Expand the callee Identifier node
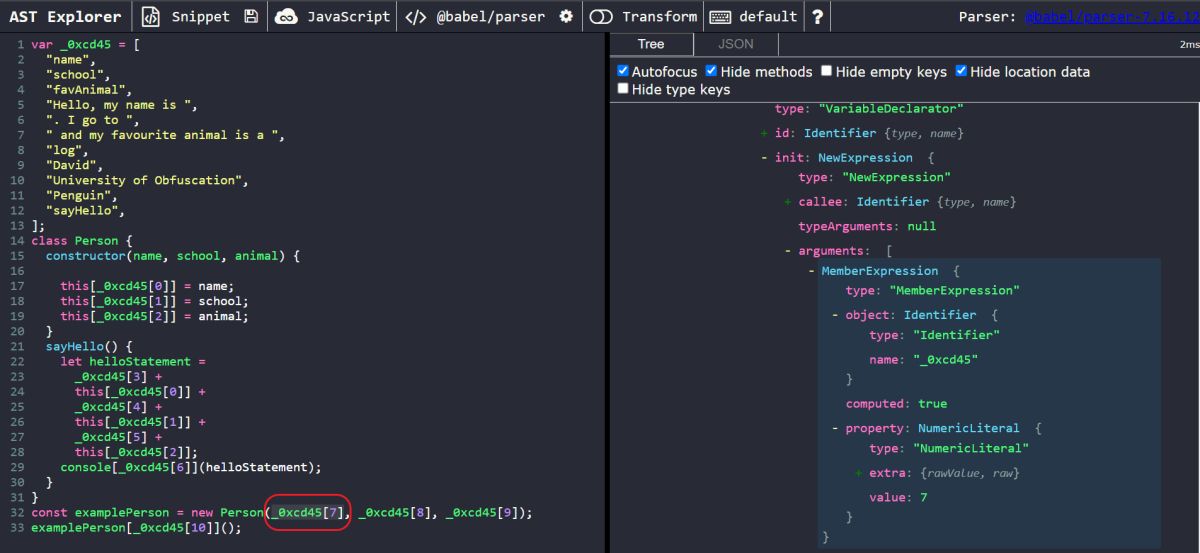 click(x=788, y=202)
